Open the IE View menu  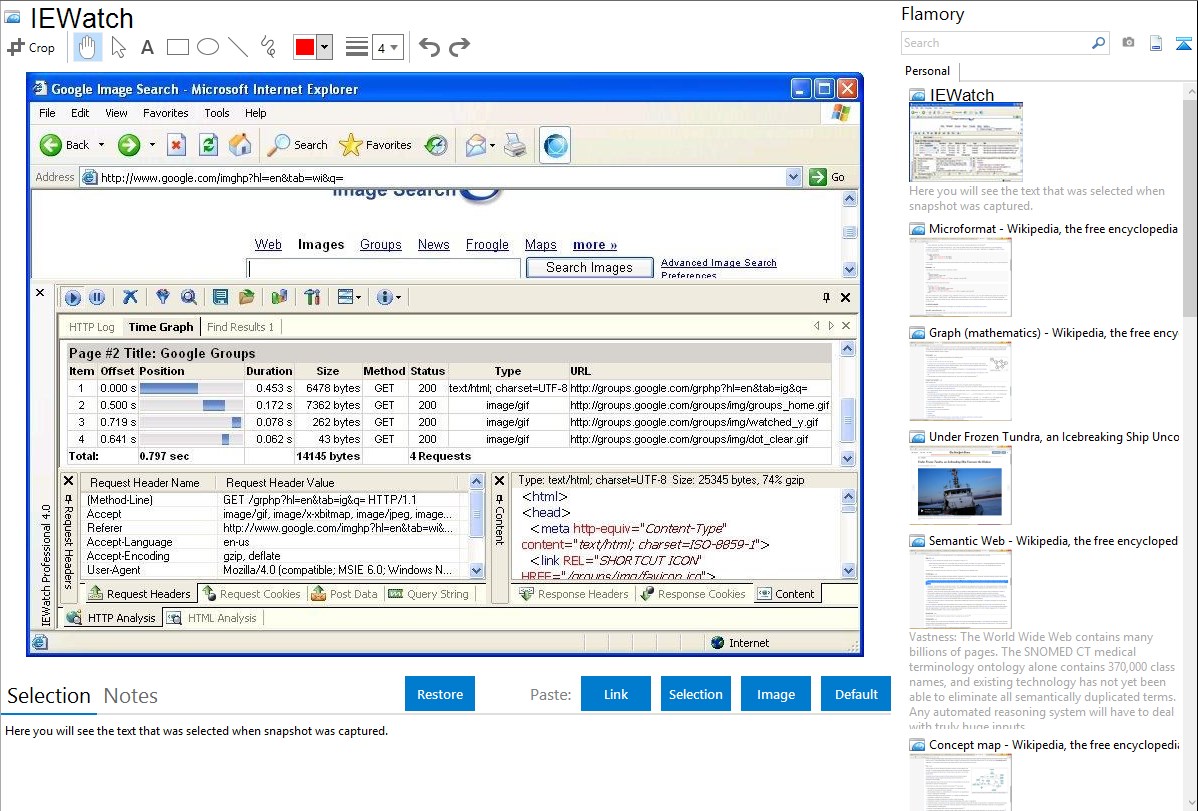(x=116, y=113)
